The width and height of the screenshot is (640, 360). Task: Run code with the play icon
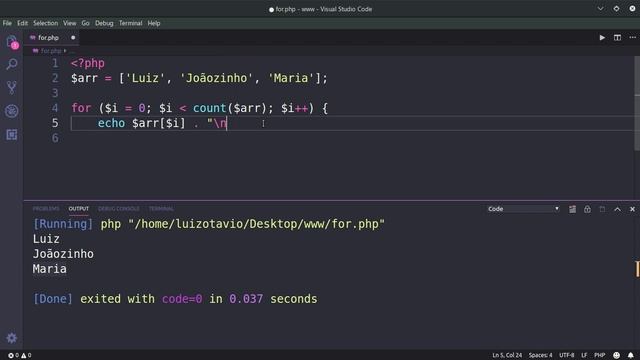click(x=602, y=38)
